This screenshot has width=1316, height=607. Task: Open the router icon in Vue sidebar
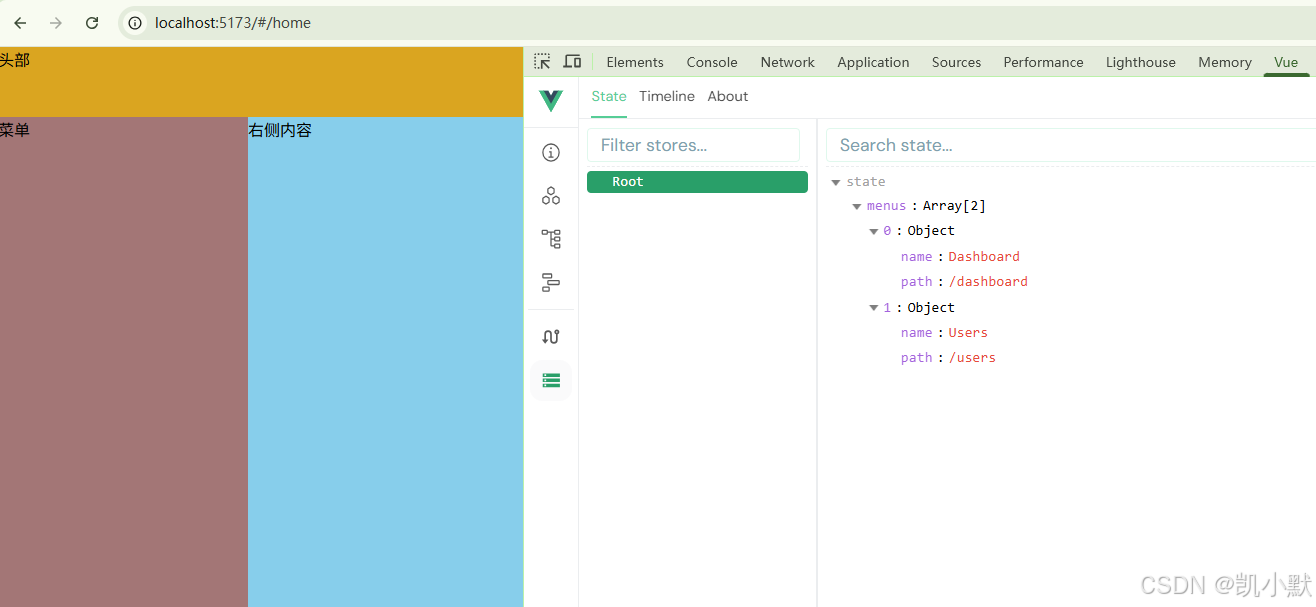(x=551, y=337)
